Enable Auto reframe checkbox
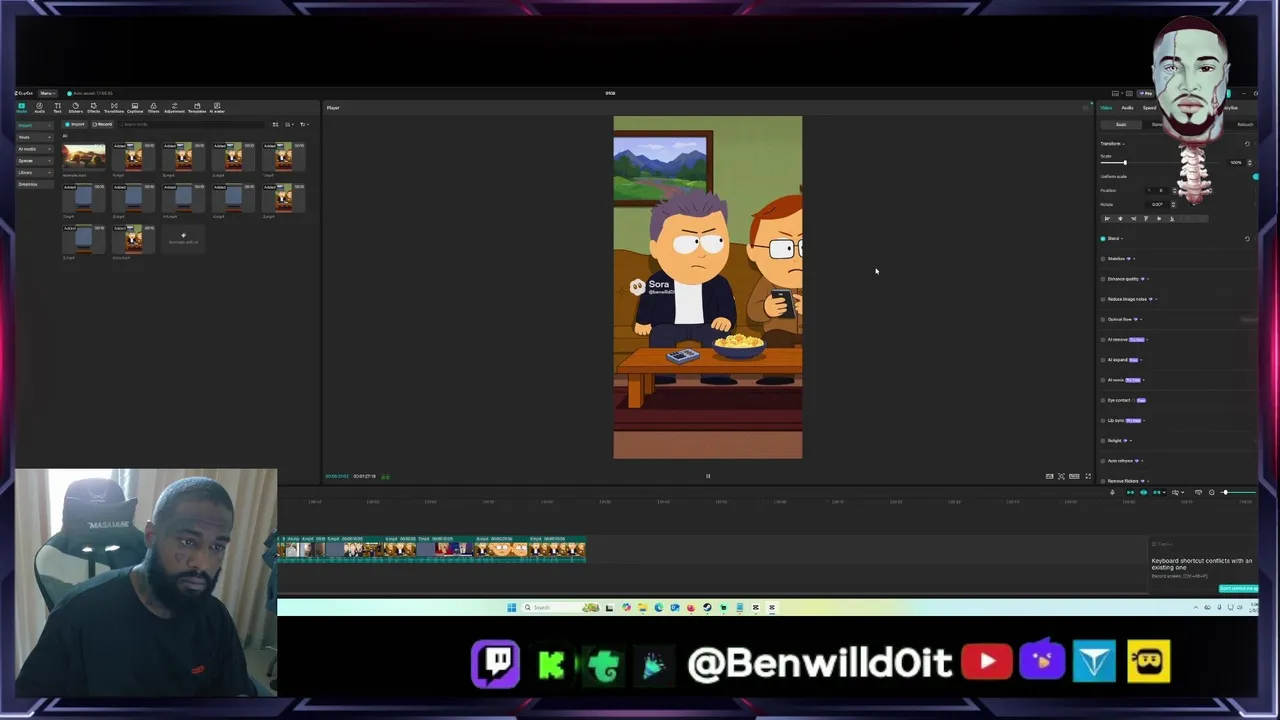This screenshot has height=720, width=1280. pyautogui.click(x=1103, y=461)
